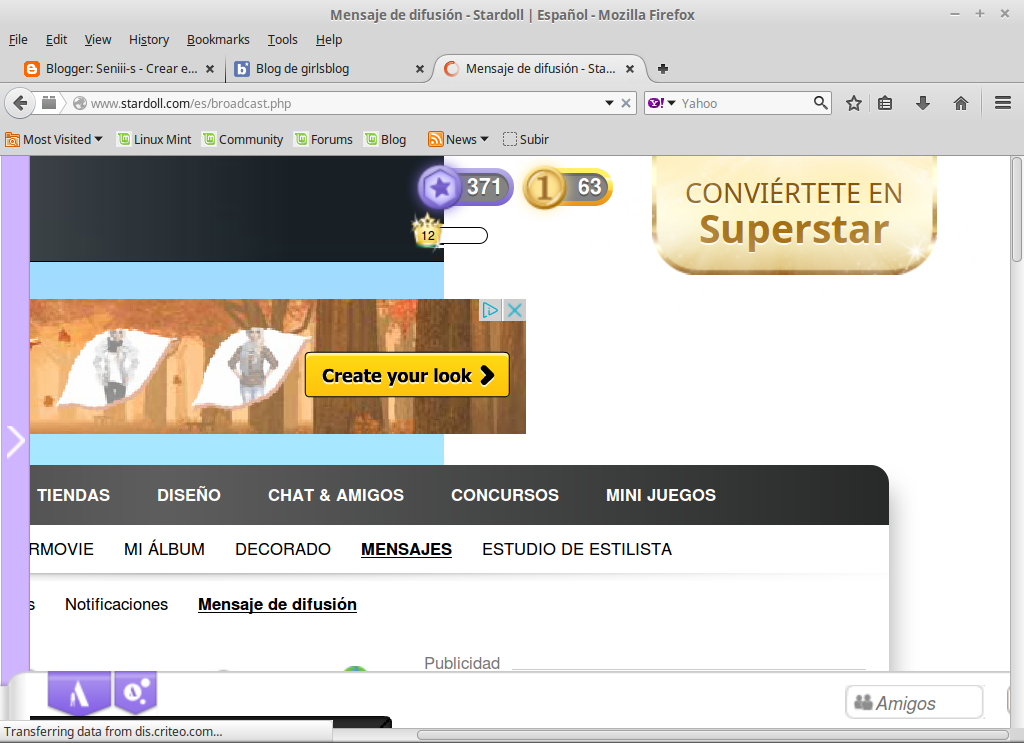Open Linux Mint bookmark
Viewport: 1024px width, 743px height.
[x=155, y=139]
